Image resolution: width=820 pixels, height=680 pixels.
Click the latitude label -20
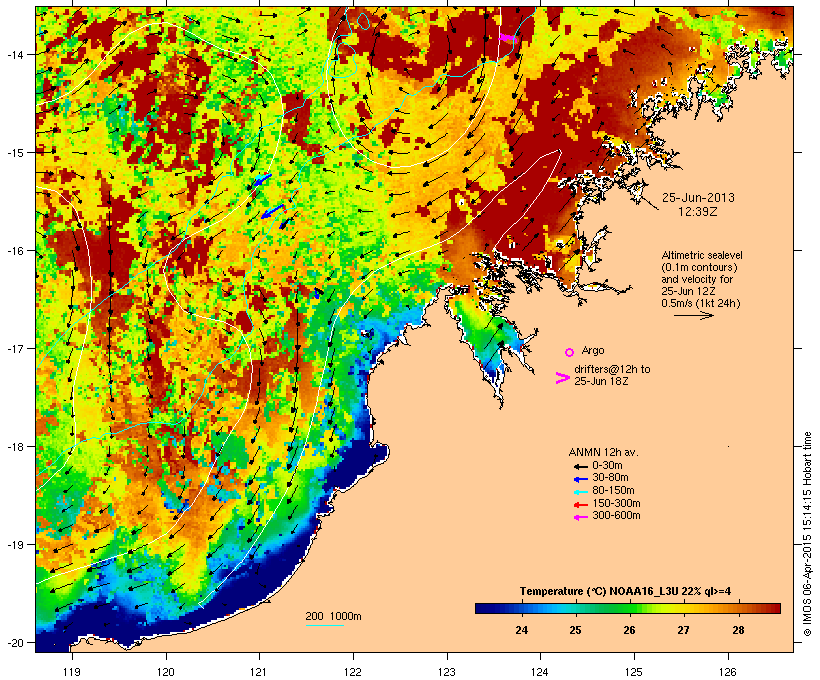14,643
